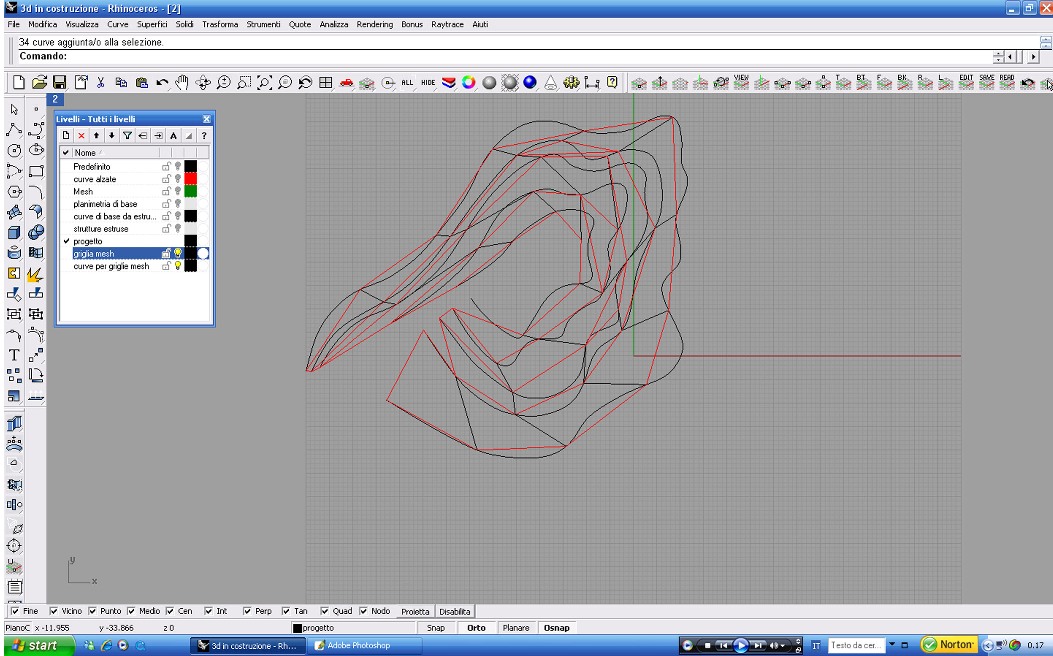
Task: Click the filter funnel icon in layers panel
Action: coord(127,135)
